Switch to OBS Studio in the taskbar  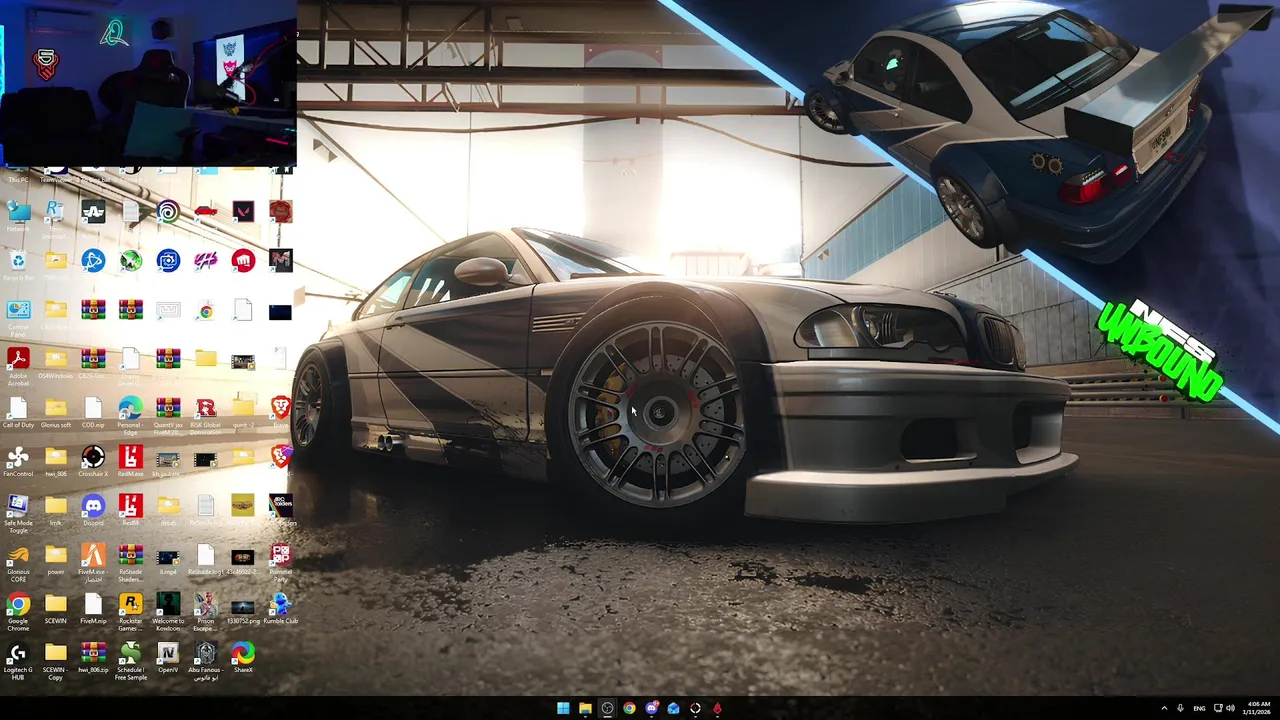pos(607,708)
